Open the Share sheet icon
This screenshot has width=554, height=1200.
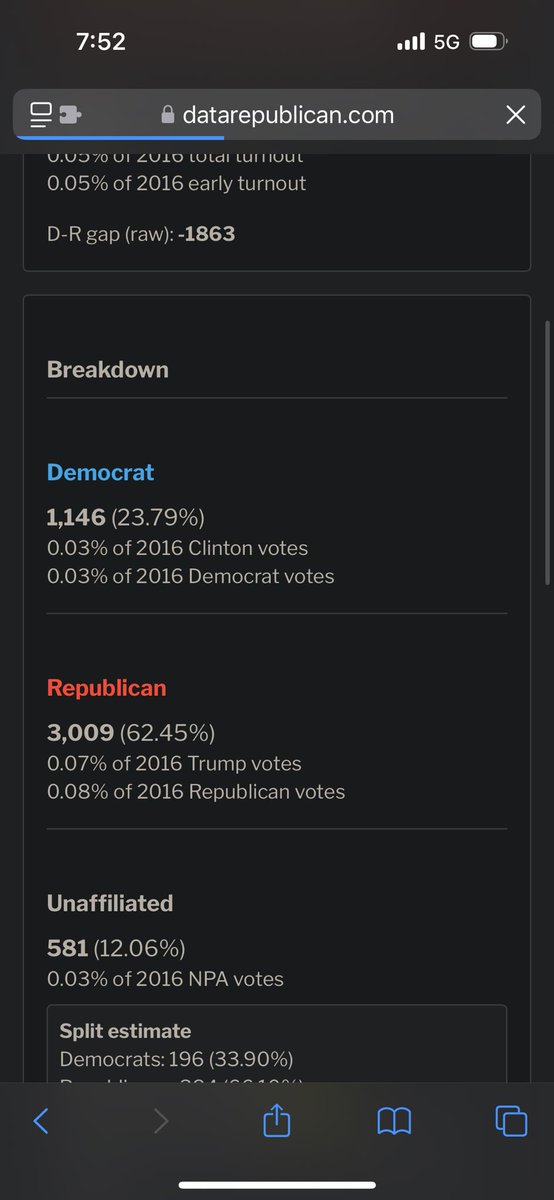[276, 1120]
